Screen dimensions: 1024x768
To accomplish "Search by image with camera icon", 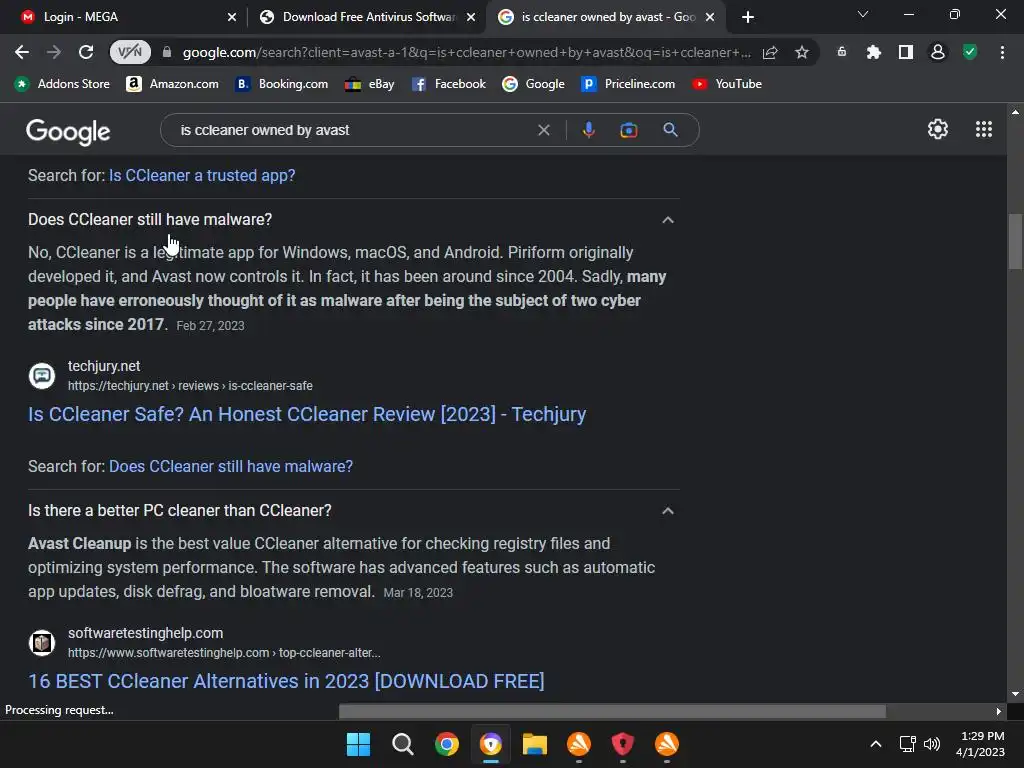I will [x=629, y=130].
